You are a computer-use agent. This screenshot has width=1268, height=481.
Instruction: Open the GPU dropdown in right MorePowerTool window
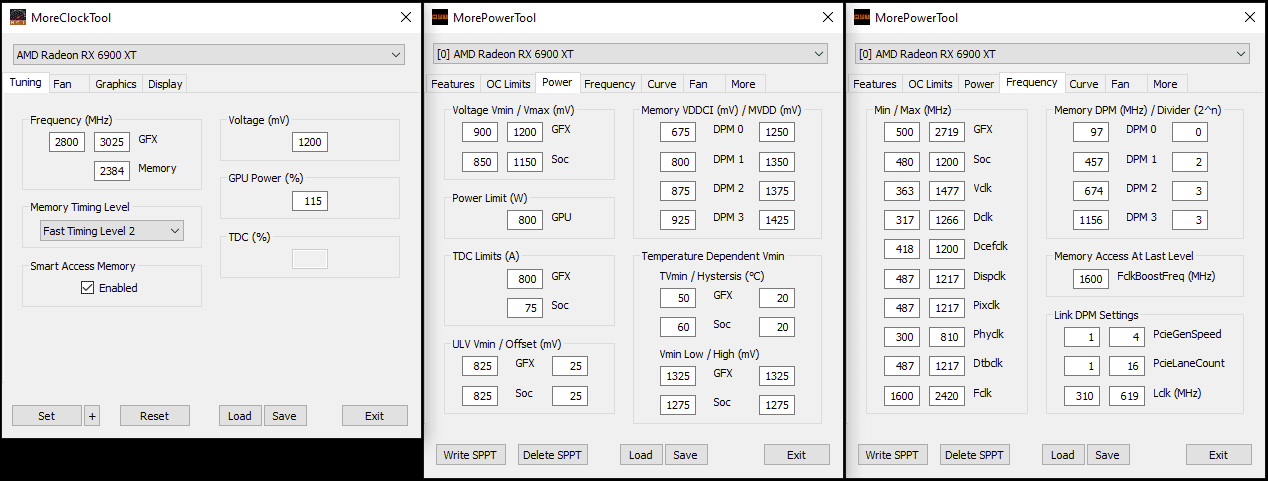coord(1052,54)
